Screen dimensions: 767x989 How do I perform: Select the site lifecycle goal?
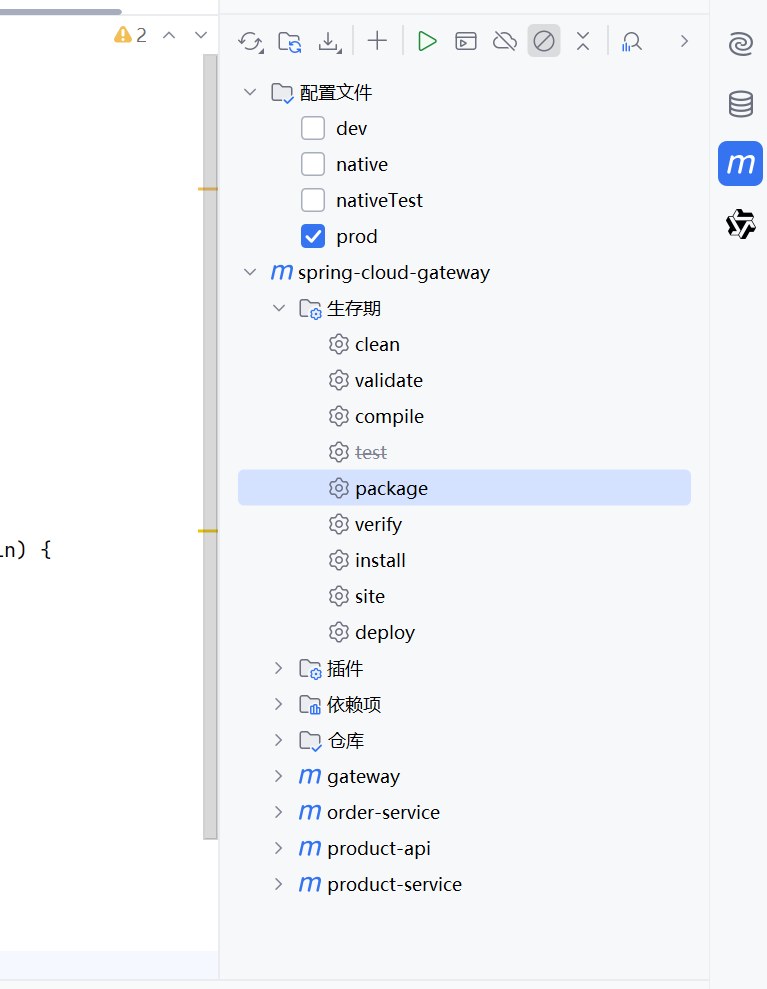tap(464, 596)
